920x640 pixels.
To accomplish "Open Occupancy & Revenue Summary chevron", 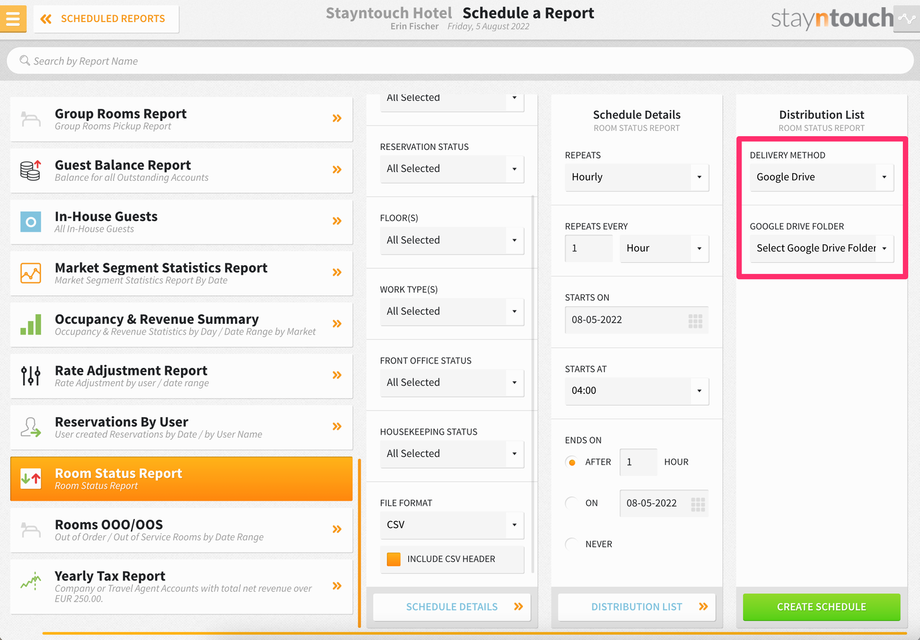I will click(x=337, y=324).
